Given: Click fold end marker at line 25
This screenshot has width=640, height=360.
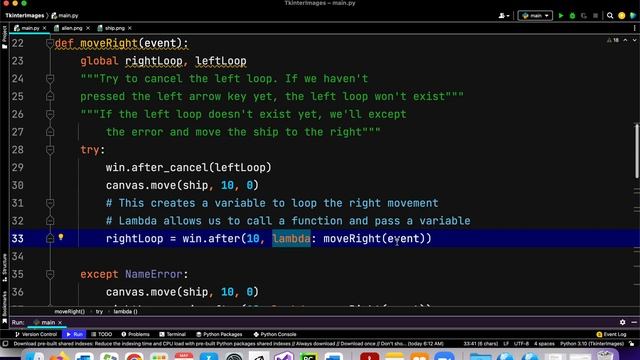Looking at the screenshot, I should point(50,96).
